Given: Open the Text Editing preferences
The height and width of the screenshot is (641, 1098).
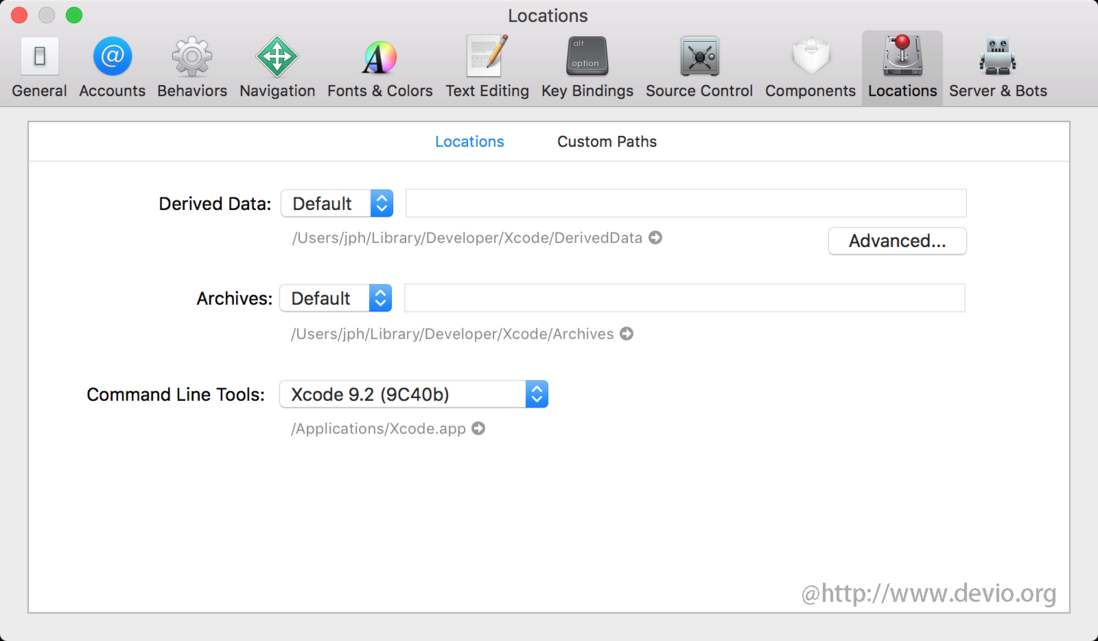Looking at the screenshot, I should (x=487, y=67).
